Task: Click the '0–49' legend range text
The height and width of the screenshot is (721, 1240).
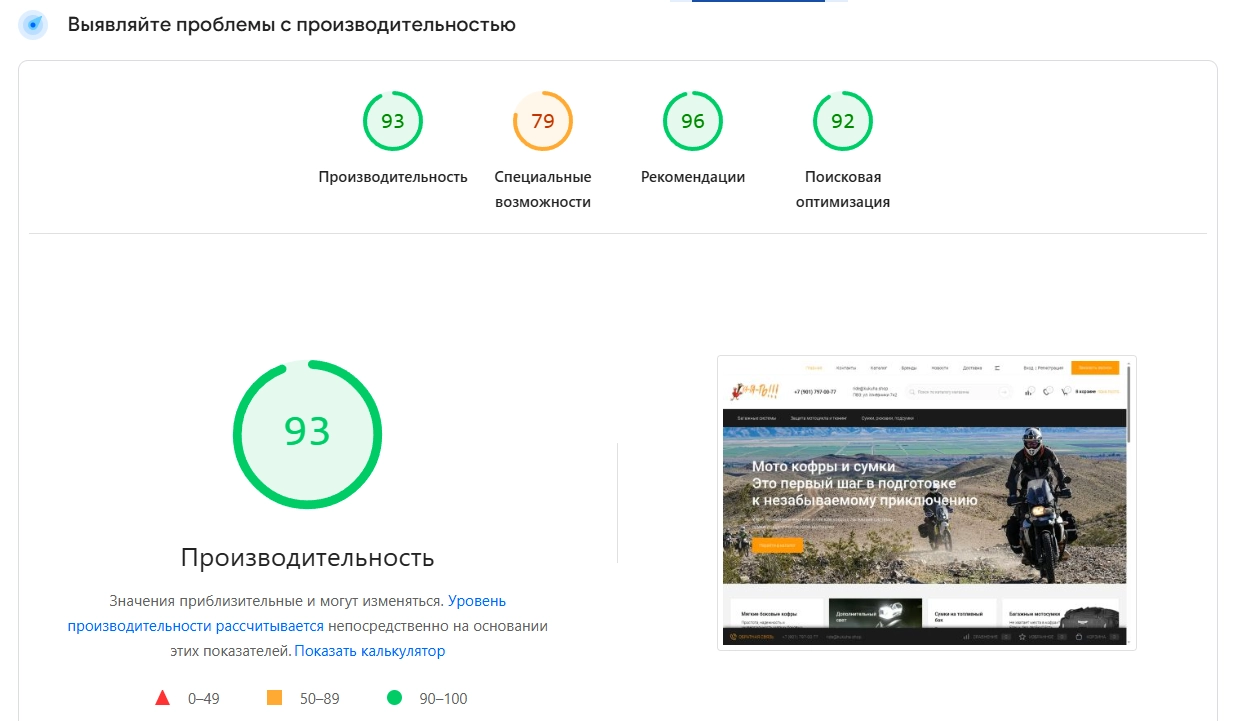Action: [x=204, y=699]
